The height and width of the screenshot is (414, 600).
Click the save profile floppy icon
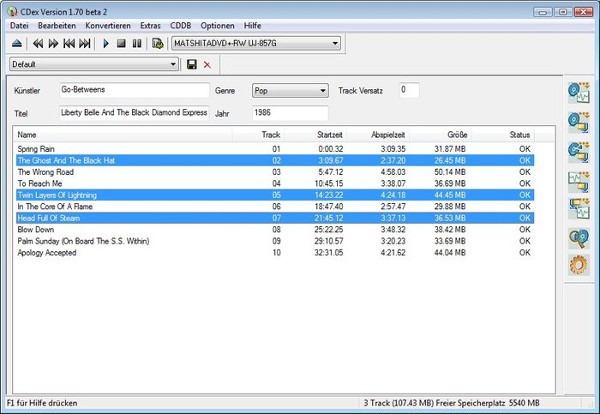(x=192, y=64)
